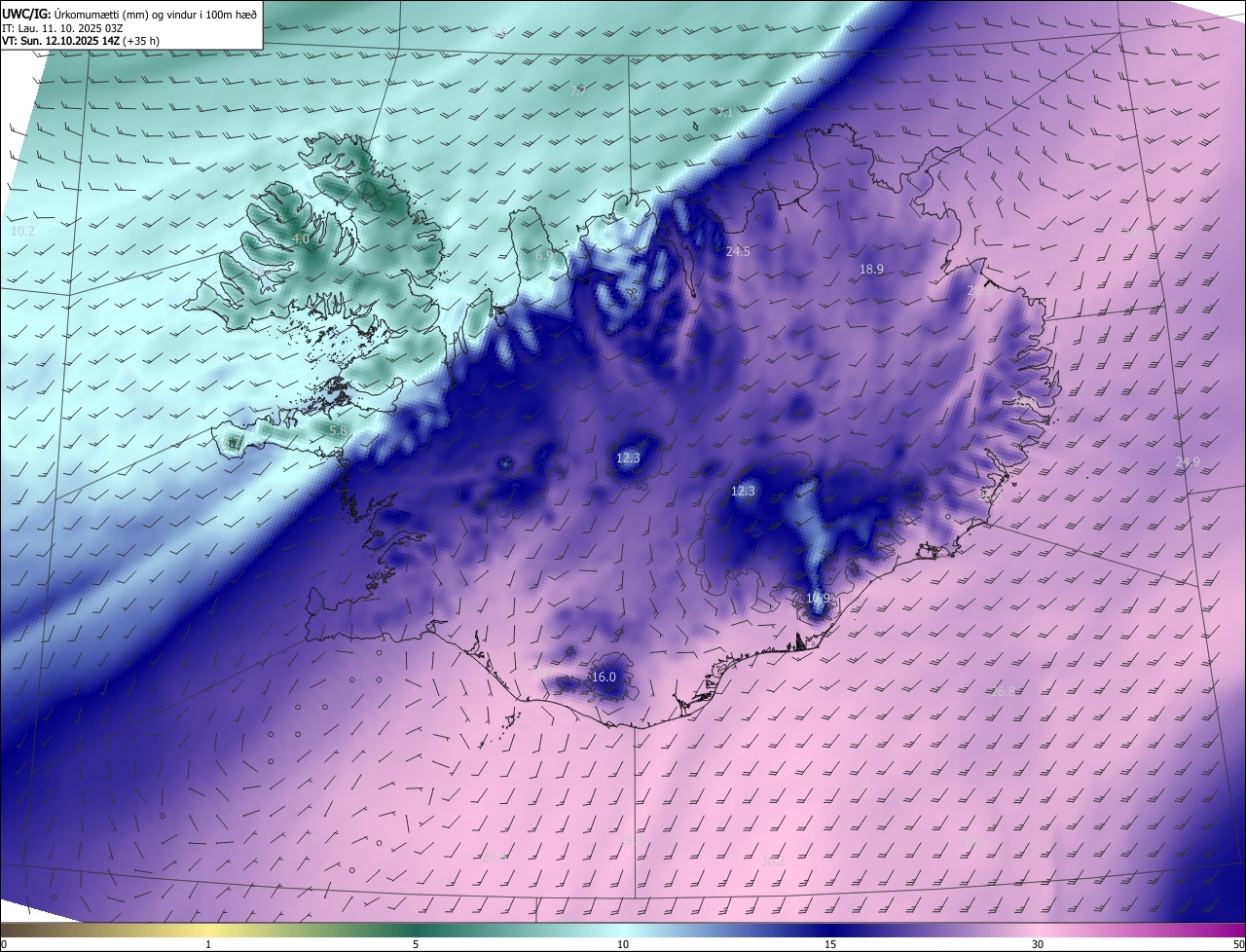
Task: Click the dark green colorbar segment above tick 5
Action: (416, 930)
